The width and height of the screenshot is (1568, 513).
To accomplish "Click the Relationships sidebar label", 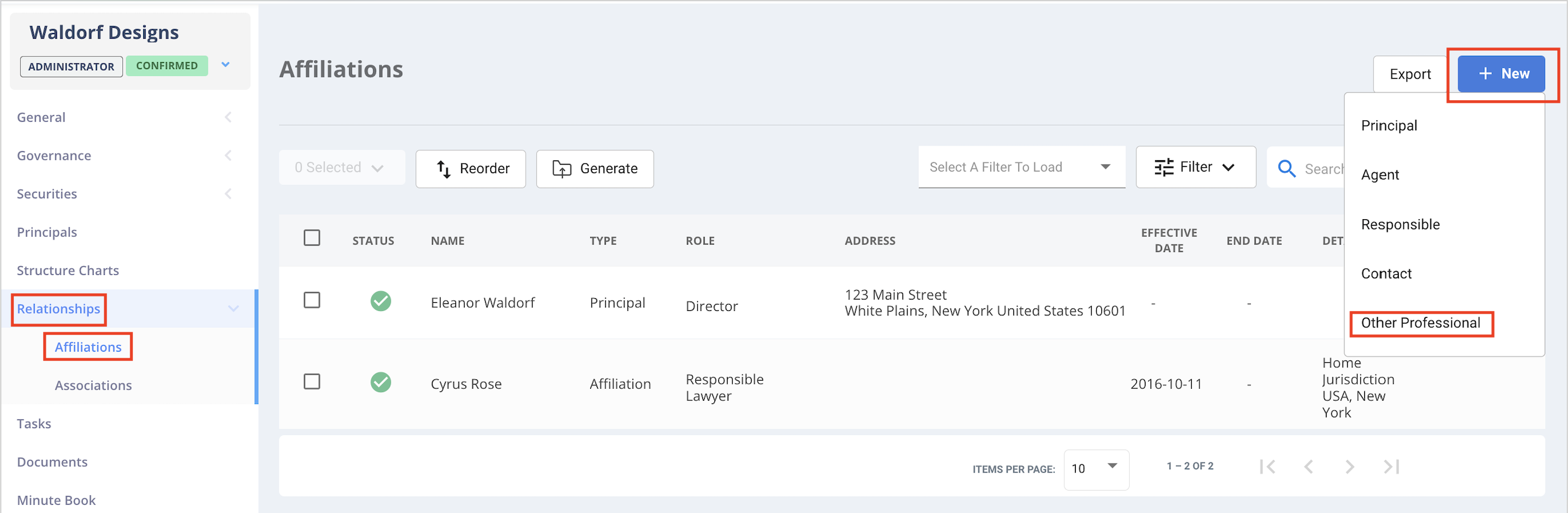I will (x=58, y=308).
